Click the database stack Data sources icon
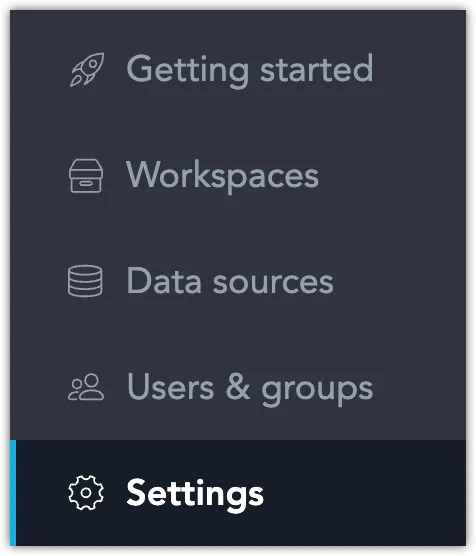The height and width of the screenshot is (556, 476). tap(85, 281)
